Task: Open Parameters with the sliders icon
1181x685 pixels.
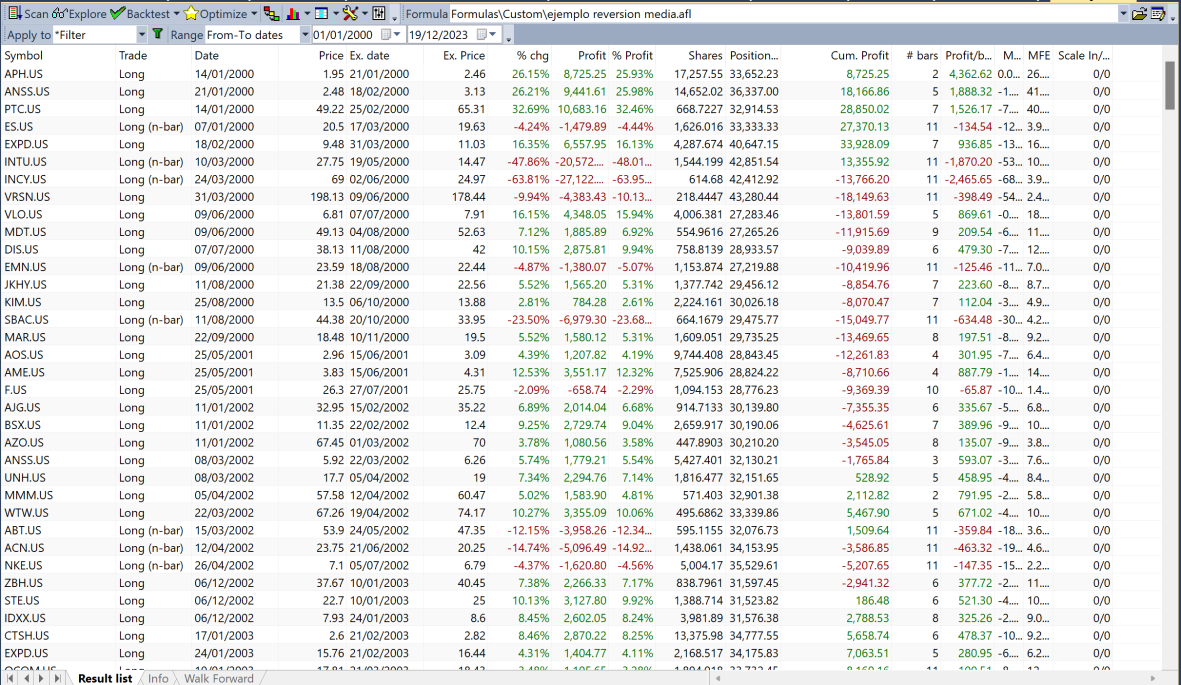Action: tap(379, 14)
